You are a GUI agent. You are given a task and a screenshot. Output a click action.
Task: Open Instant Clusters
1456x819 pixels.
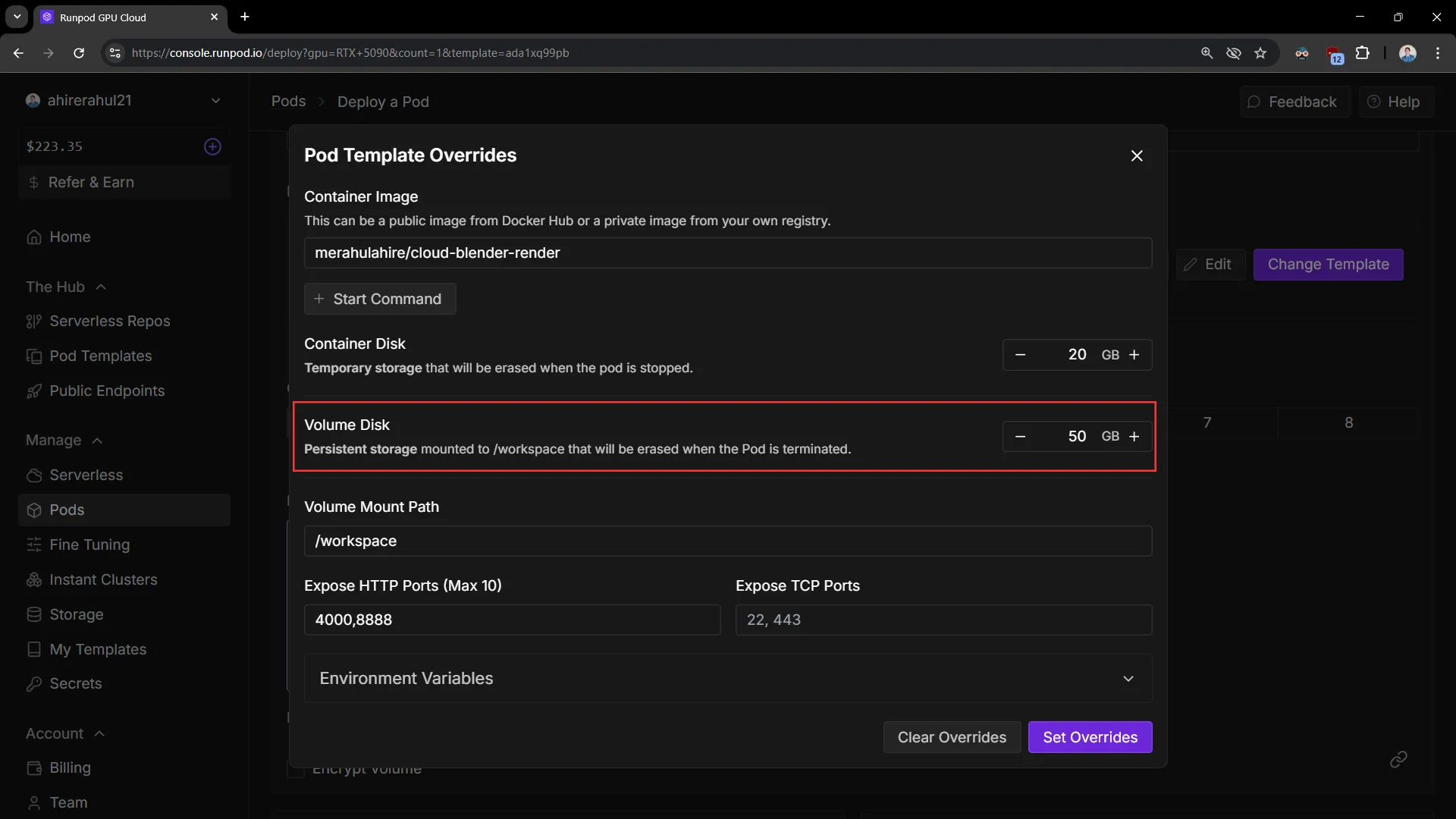tap(103, 579)
